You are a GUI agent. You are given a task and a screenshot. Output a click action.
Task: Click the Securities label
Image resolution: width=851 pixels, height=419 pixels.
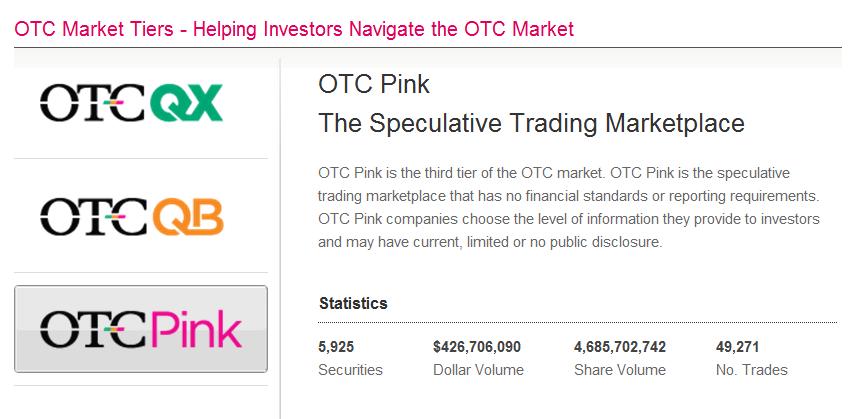click(x=350, y=370)
